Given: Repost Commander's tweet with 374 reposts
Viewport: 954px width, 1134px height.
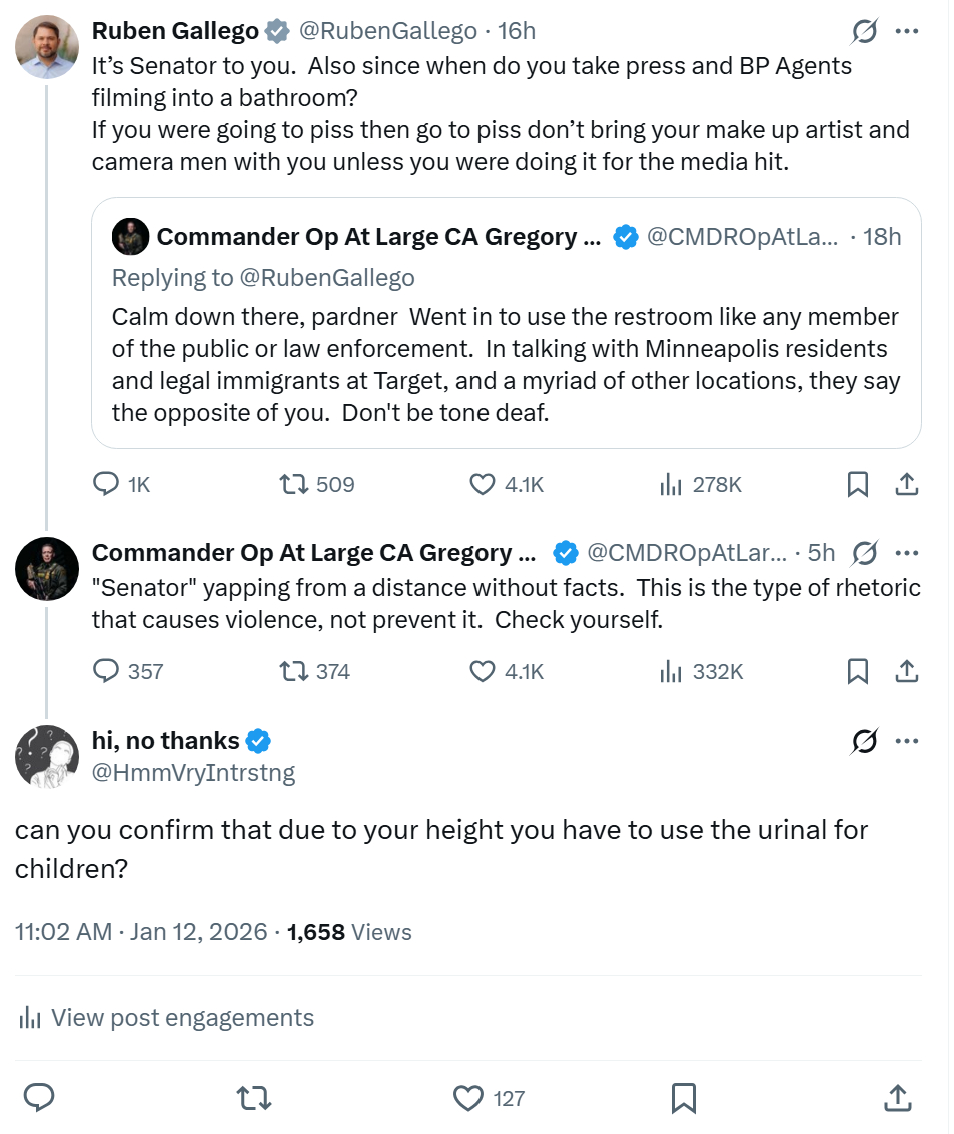Looking at the screenshot, I should pyautogui.click(x=294, y=671).
